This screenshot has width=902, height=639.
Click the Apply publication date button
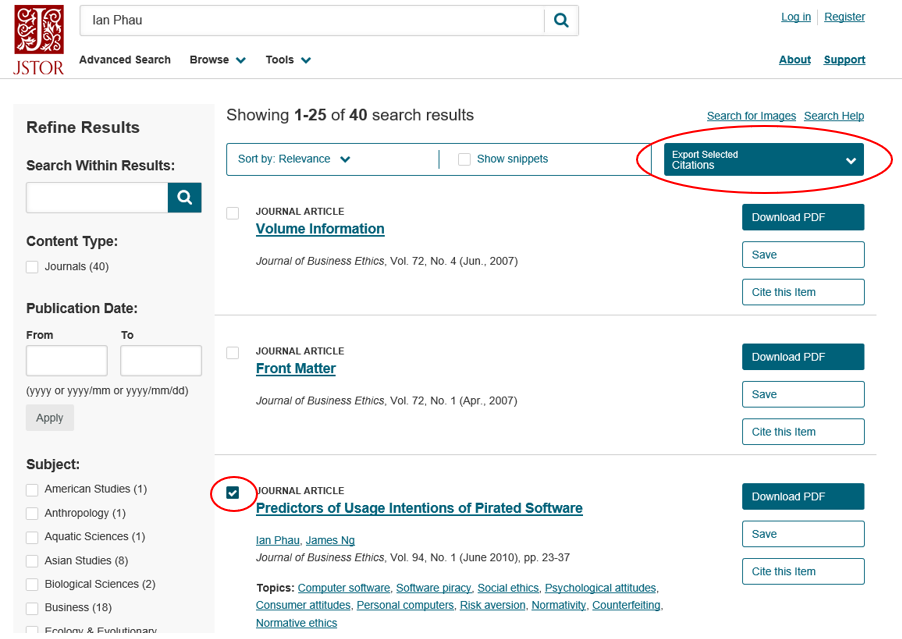point(49,418)
